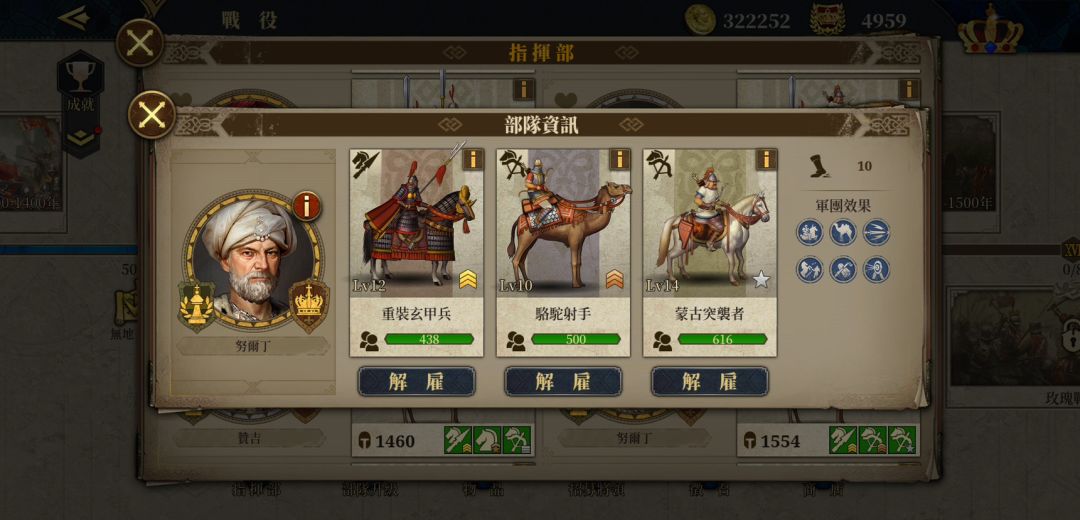1080x520 pixels.
Task: Select the 重裝玄甲兵 unit card
Action: click(417, 253)
